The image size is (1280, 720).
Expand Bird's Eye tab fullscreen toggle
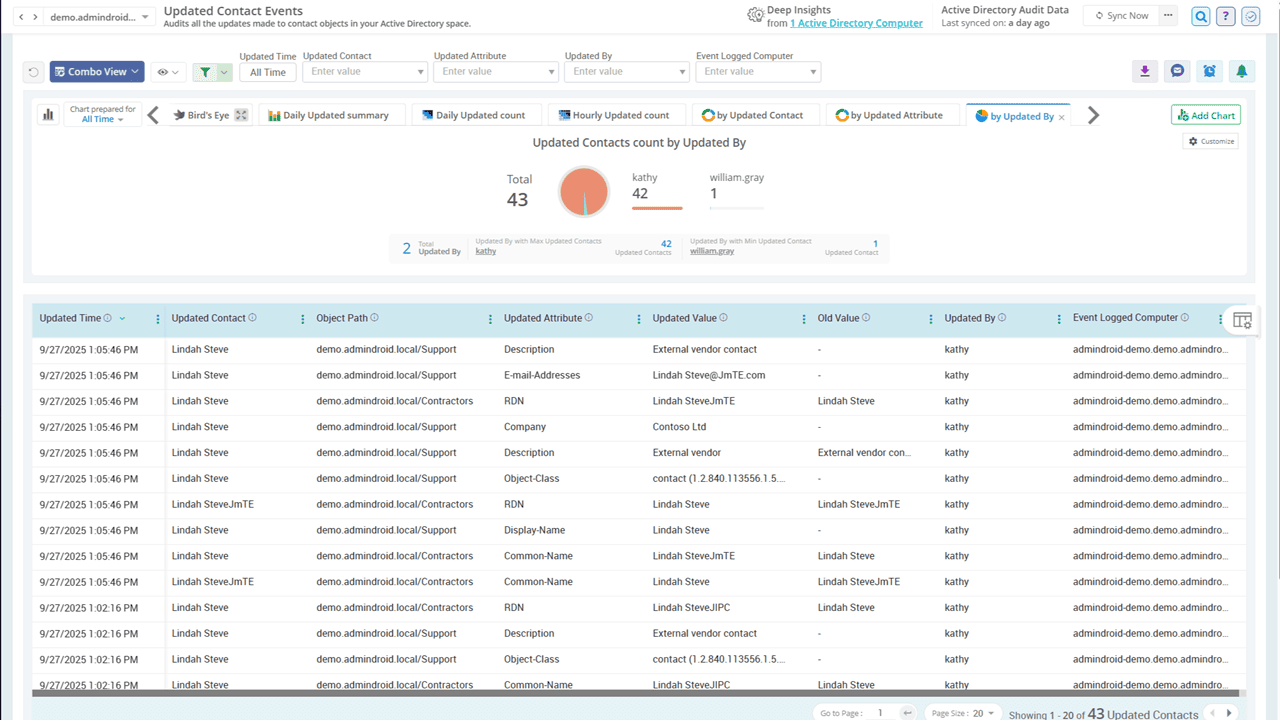(241, 115)
